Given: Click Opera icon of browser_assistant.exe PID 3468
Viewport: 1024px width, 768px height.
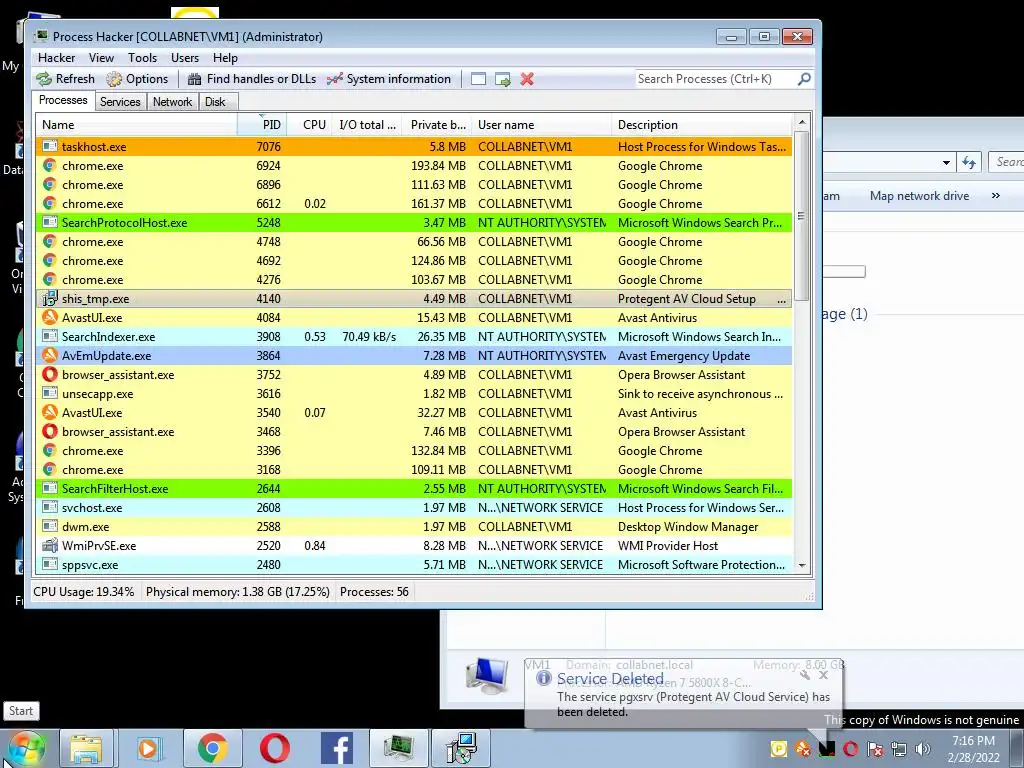Looking at the screenshot, I should coord(50,432).
